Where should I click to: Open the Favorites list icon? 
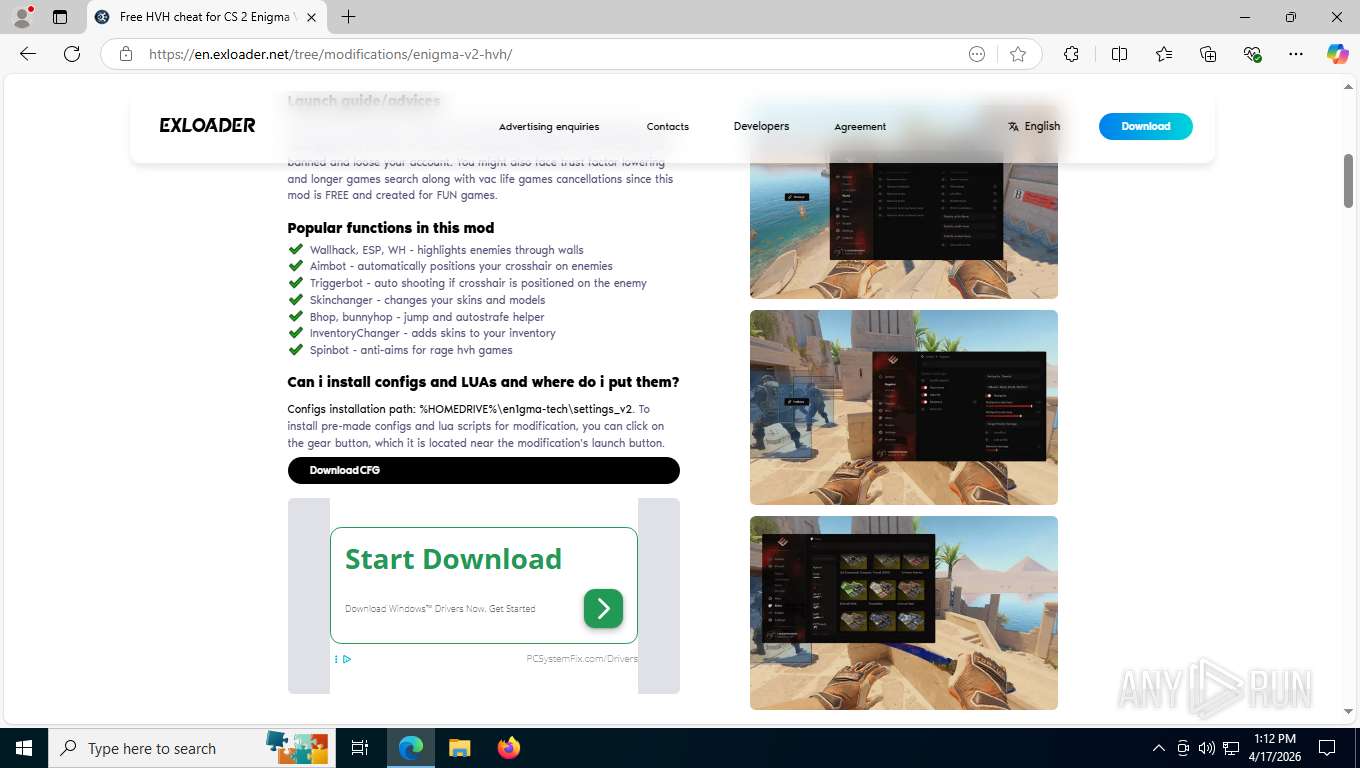click(1164, 54)
